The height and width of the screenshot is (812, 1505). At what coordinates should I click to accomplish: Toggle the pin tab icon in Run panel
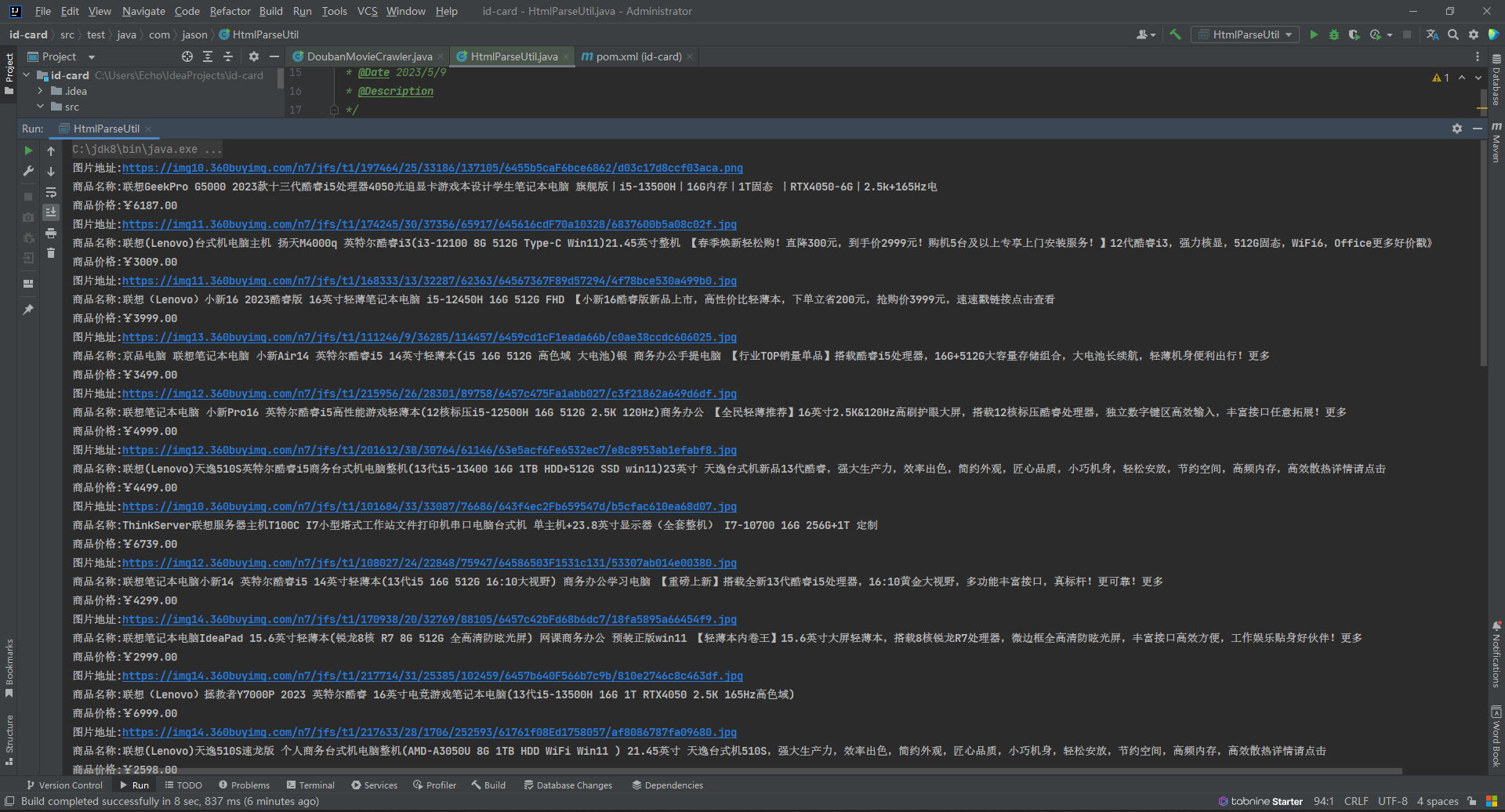pos(28,310)
